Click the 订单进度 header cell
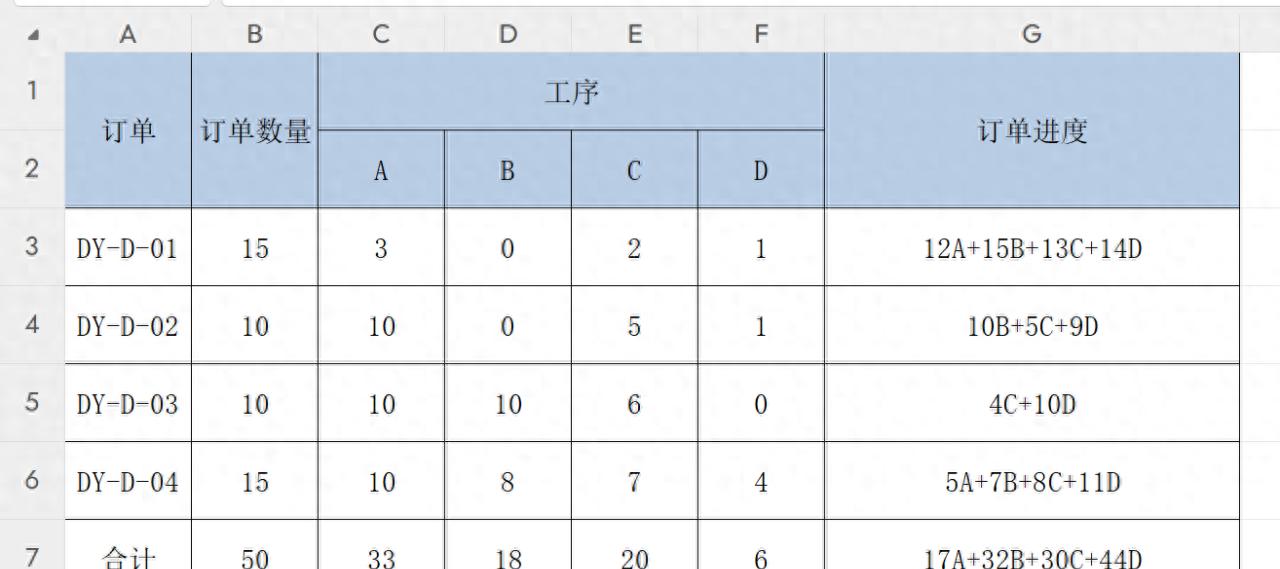 pos(1032,130)
